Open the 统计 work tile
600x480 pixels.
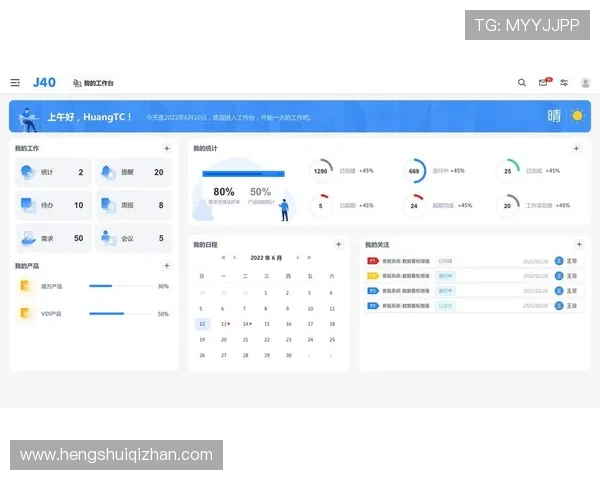pos(53,172)
